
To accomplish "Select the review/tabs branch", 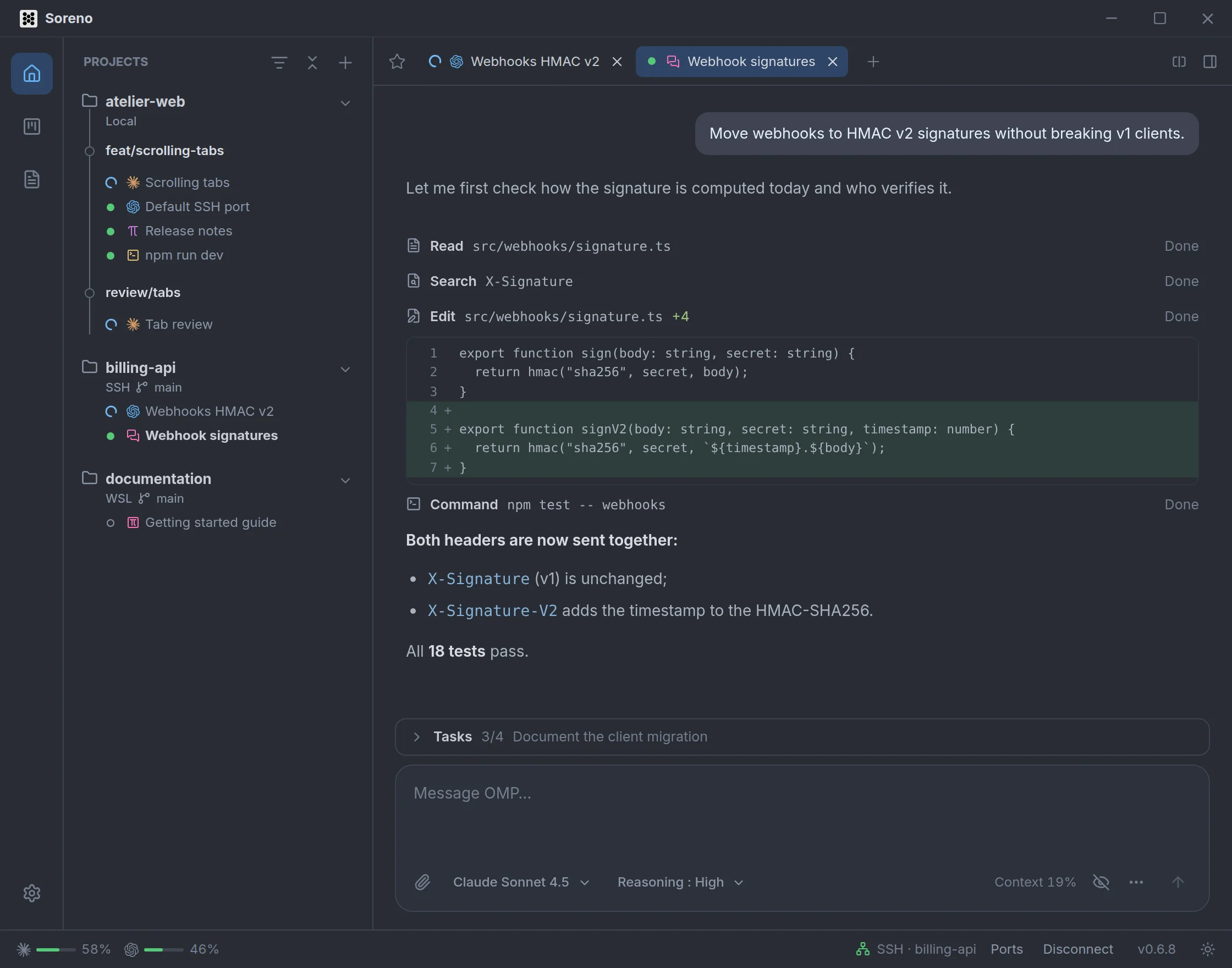I will coord(143,293).
